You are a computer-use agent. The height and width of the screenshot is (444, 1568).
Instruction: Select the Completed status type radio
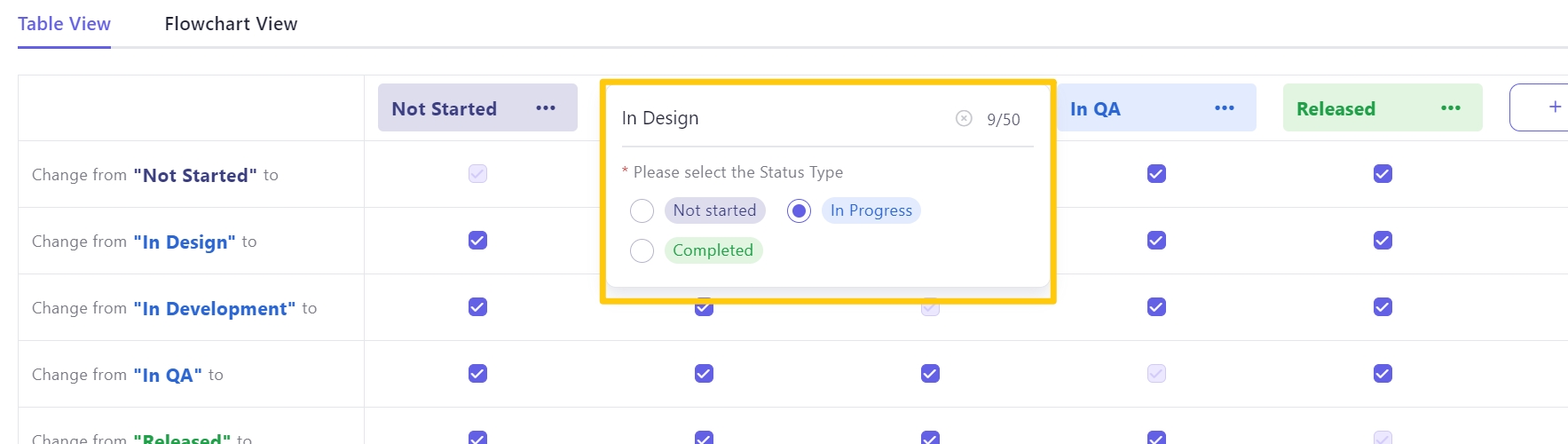tap(642, 251)
